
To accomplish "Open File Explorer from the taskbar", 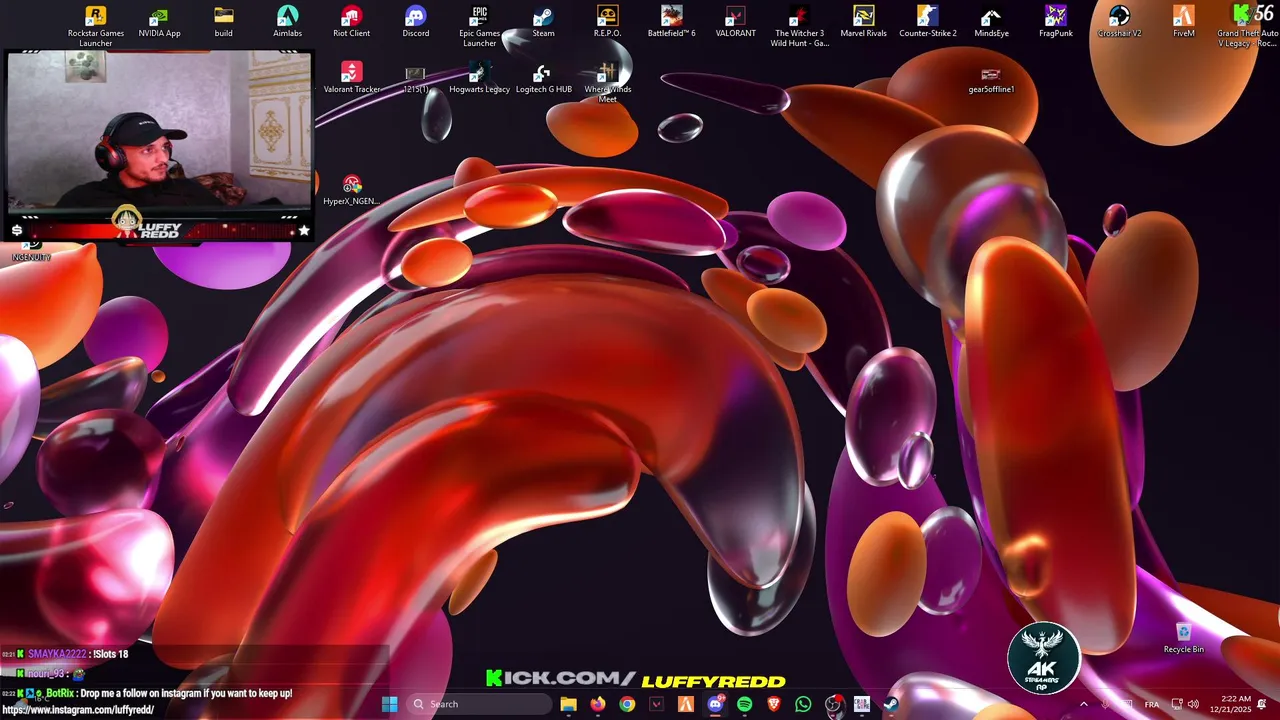I will tap(568, 704).
